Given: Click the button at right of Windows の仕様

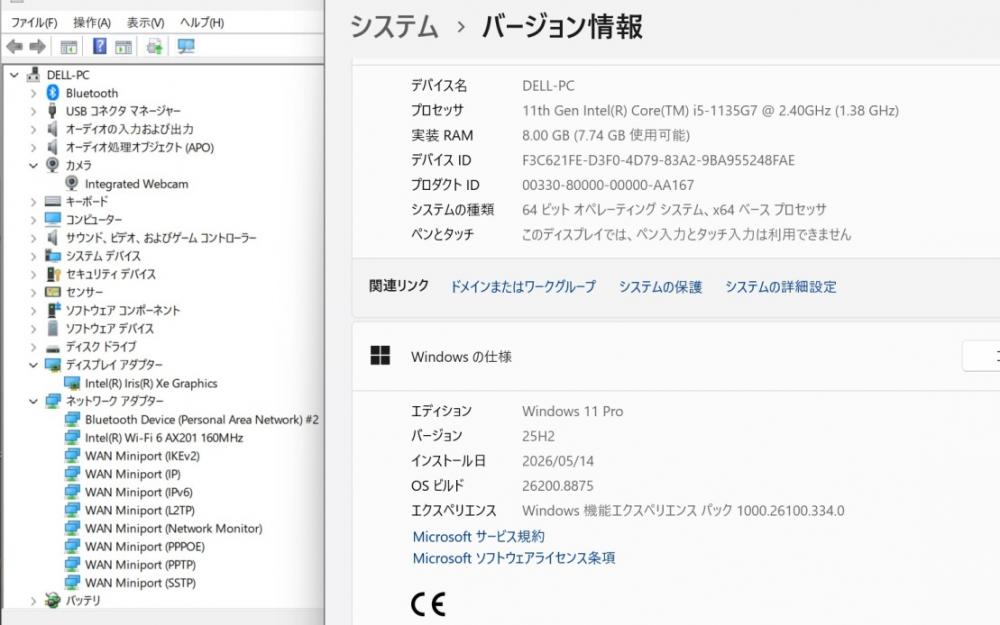Looking at the screenshot, I should coord(981,357).
